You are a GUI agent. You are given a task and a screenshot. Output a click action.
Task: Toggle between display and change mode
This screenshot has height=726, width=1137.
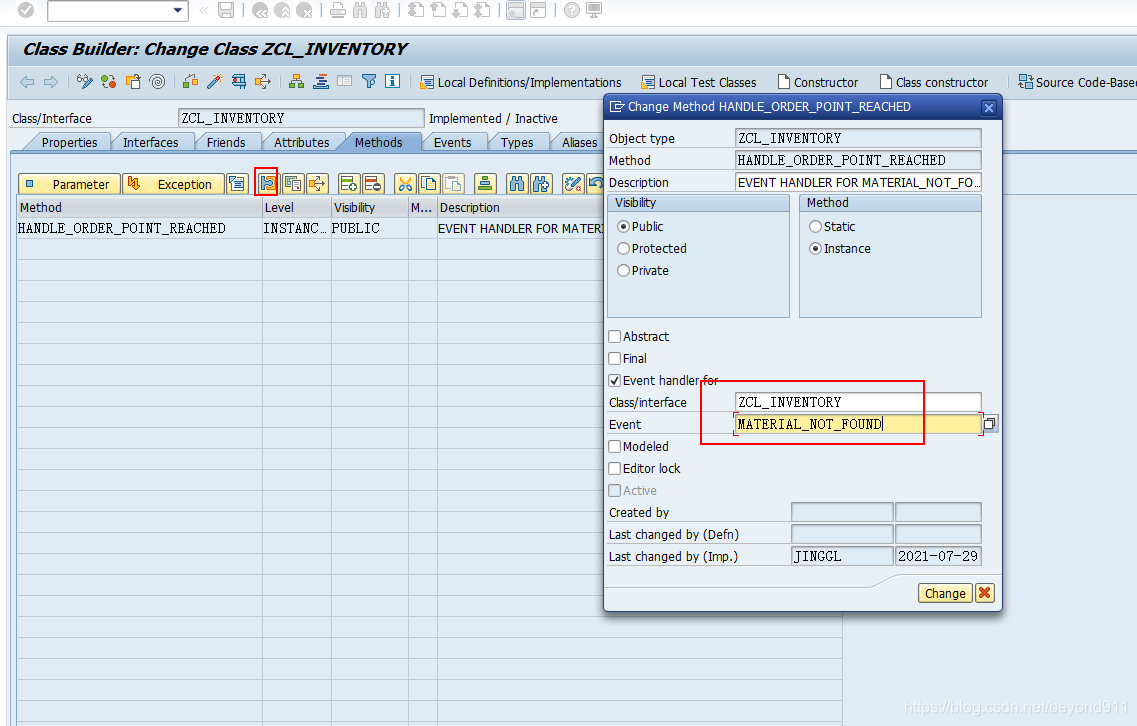tap(85, 82)
